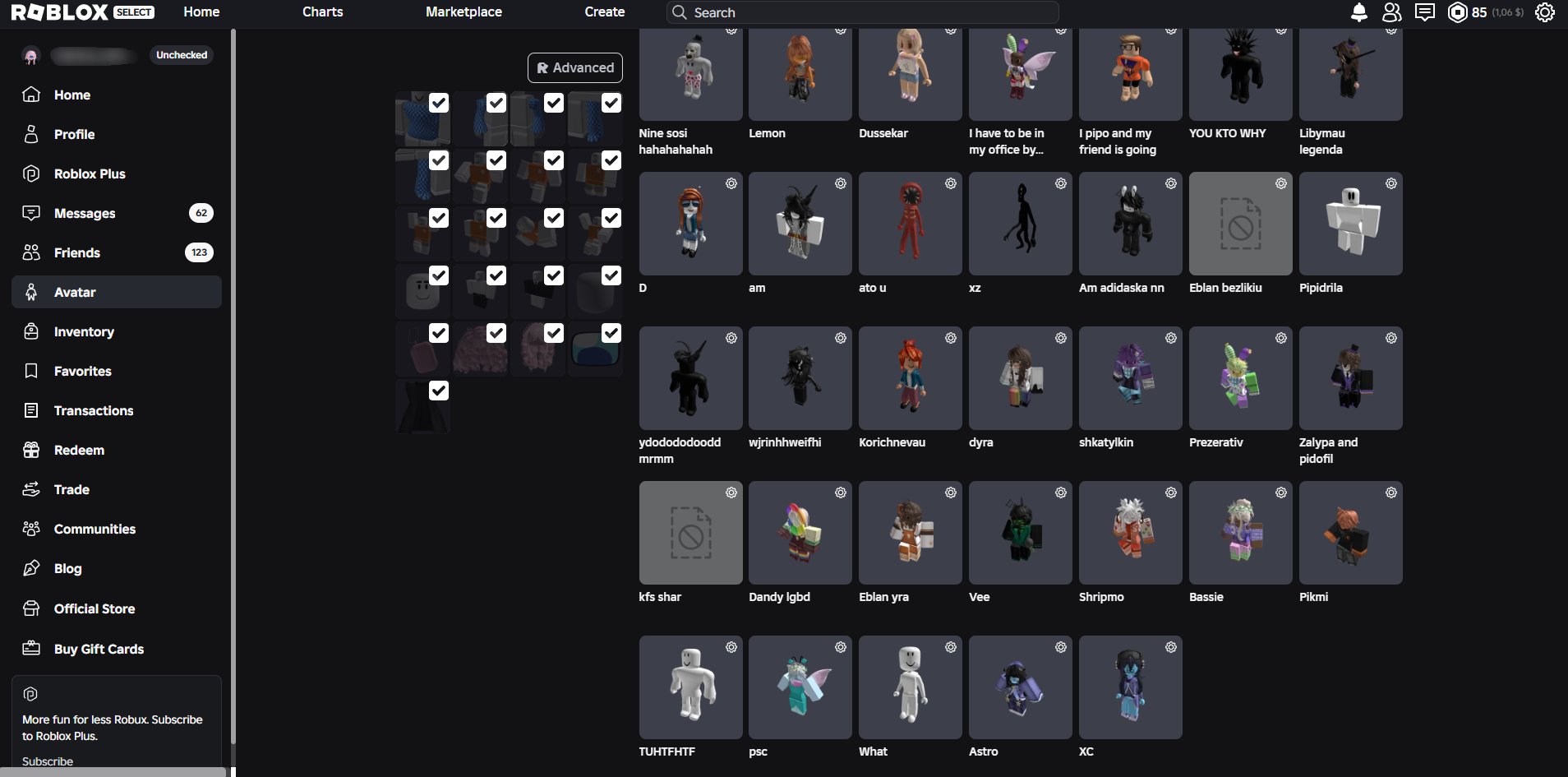
Task: Click the Unchecked badge near username
Action: point(182,55)
